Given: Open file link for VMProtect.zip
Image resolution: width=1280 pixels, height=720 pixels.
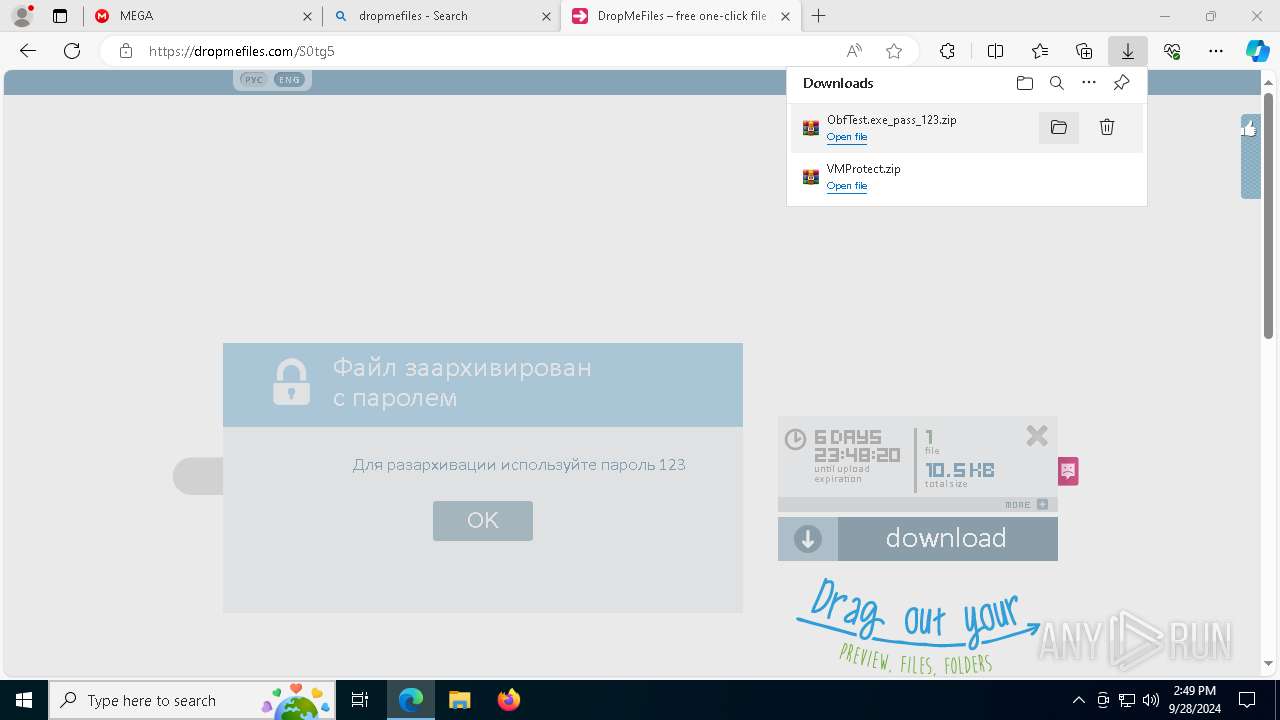Looking at the screenshot, I should [847, 186].
